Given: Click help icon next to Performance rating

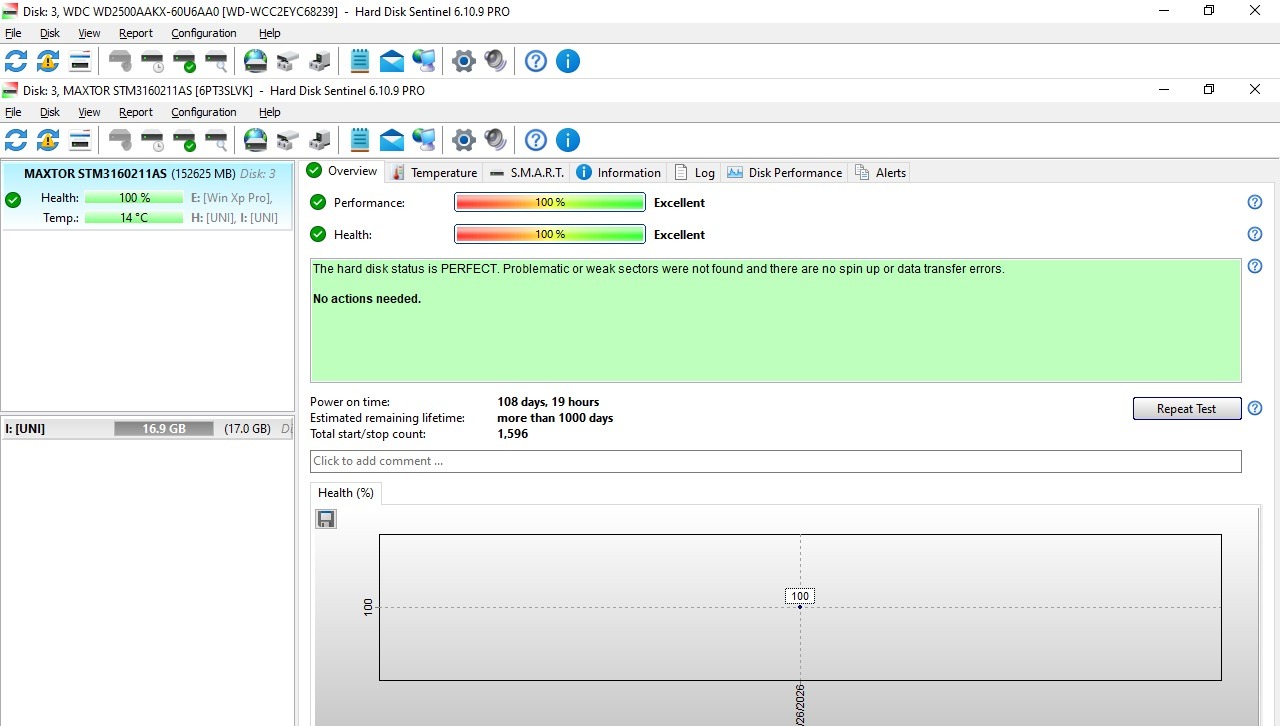Looking at the screenshot, I should pos(1255,203).
